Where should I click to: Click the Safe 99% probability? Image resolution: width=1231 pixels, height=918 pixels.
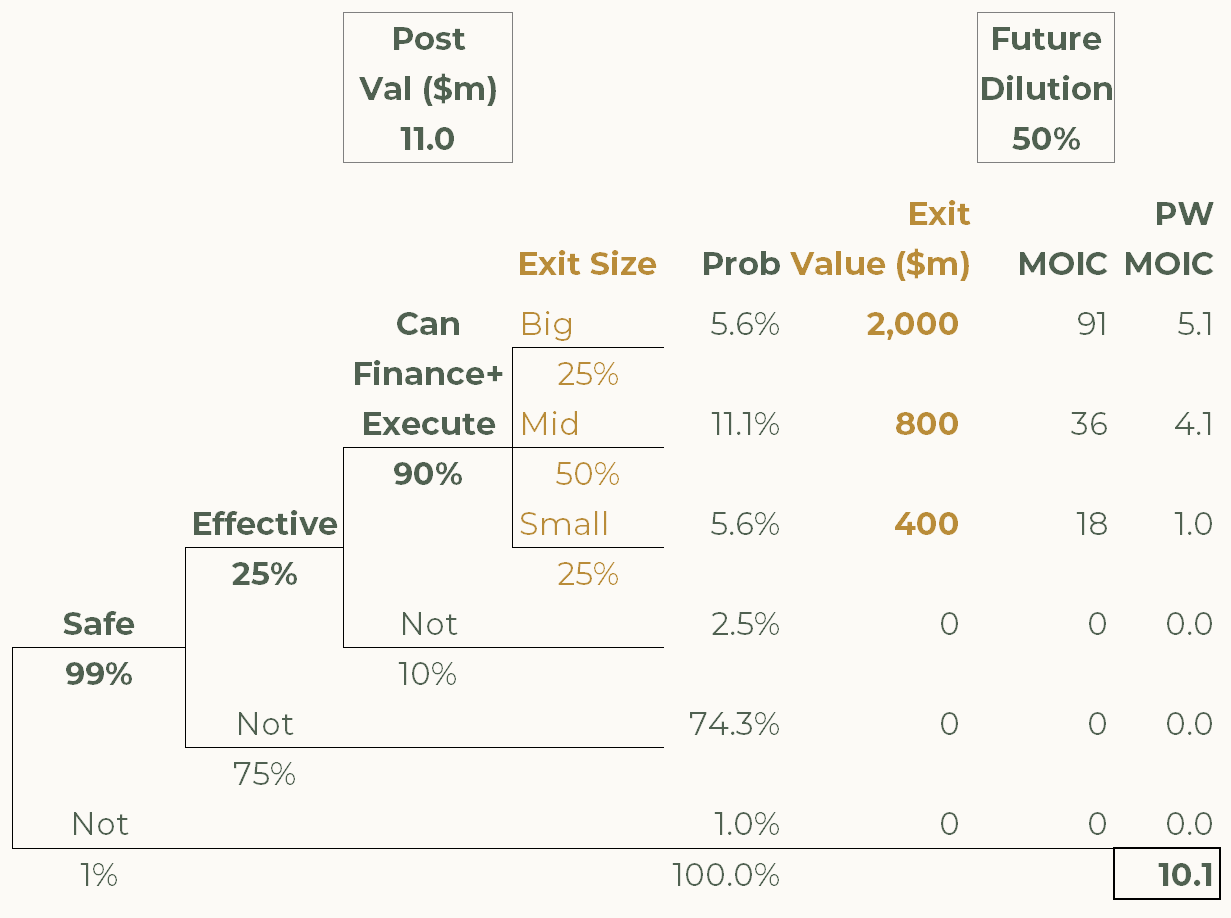coord(99,674)
